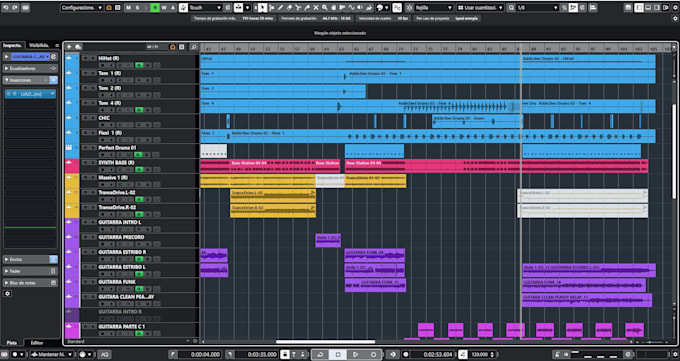680x361 pixels.
Task: Open the Rejilla snap type dropdown
Action: point(435,7)
